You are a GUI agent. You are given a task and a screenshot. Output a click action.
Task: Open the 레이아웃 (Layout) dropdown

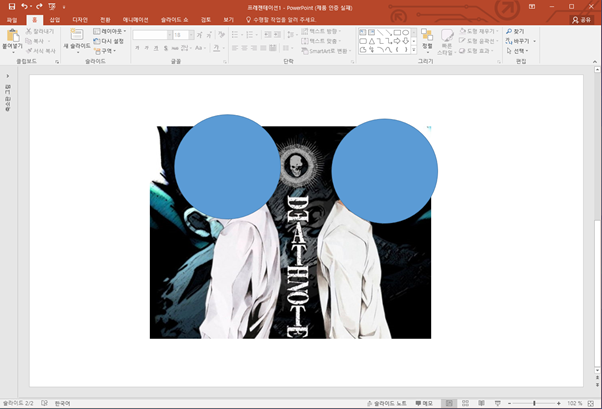click(110, 31)
